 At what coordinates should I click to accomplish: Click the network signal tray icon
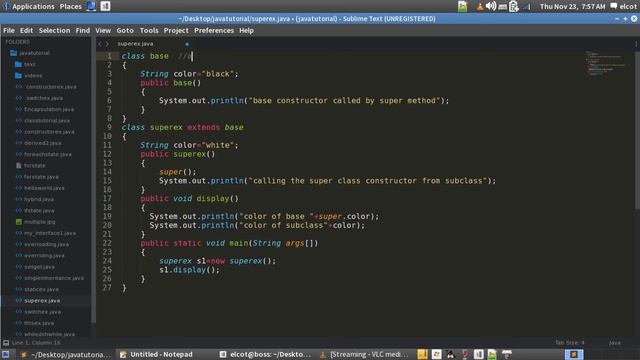tap(527, 7)
